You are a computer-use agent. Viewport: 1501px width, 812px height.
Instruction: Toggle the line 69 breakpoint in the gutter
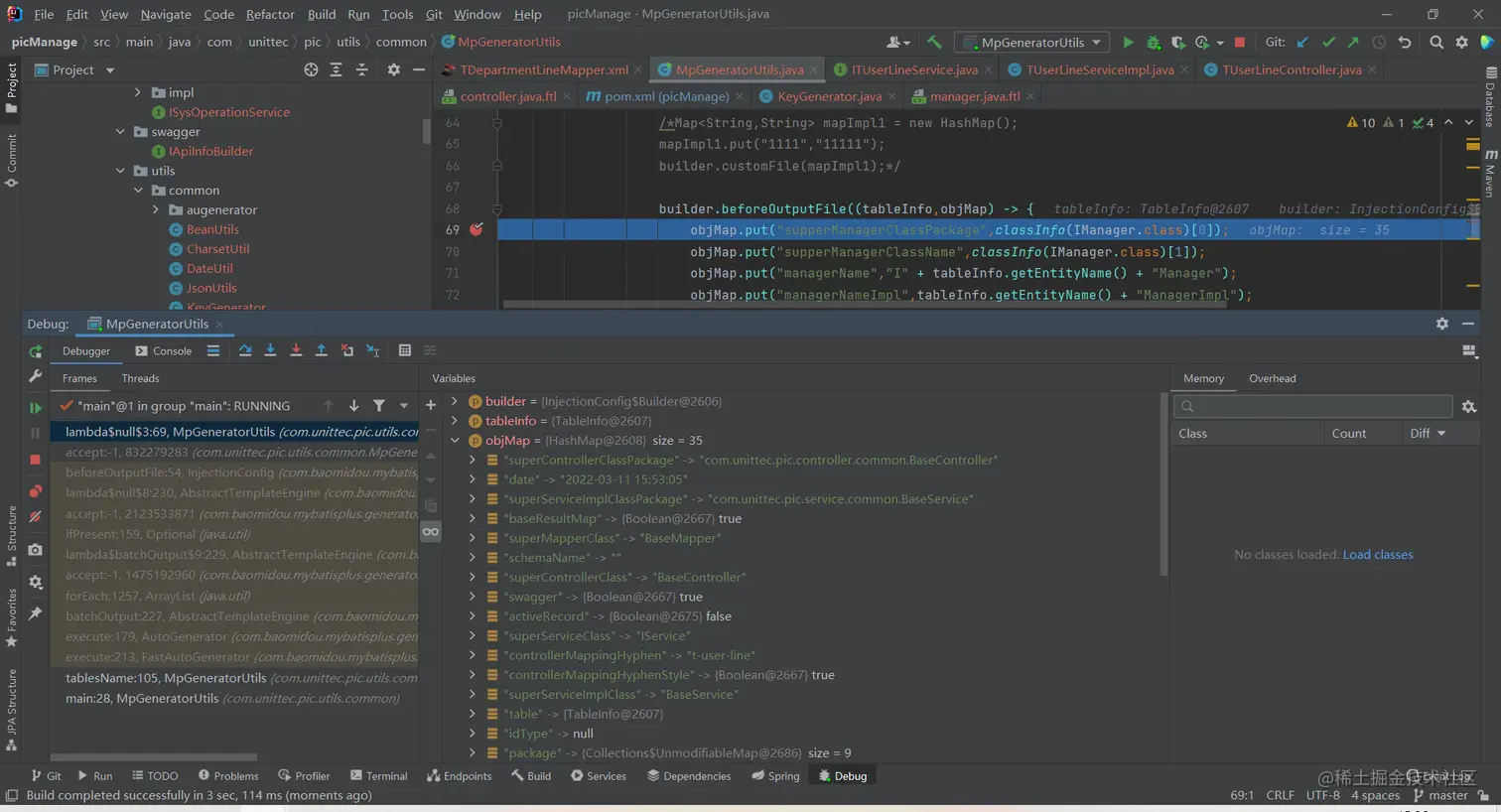pos(477,229)
